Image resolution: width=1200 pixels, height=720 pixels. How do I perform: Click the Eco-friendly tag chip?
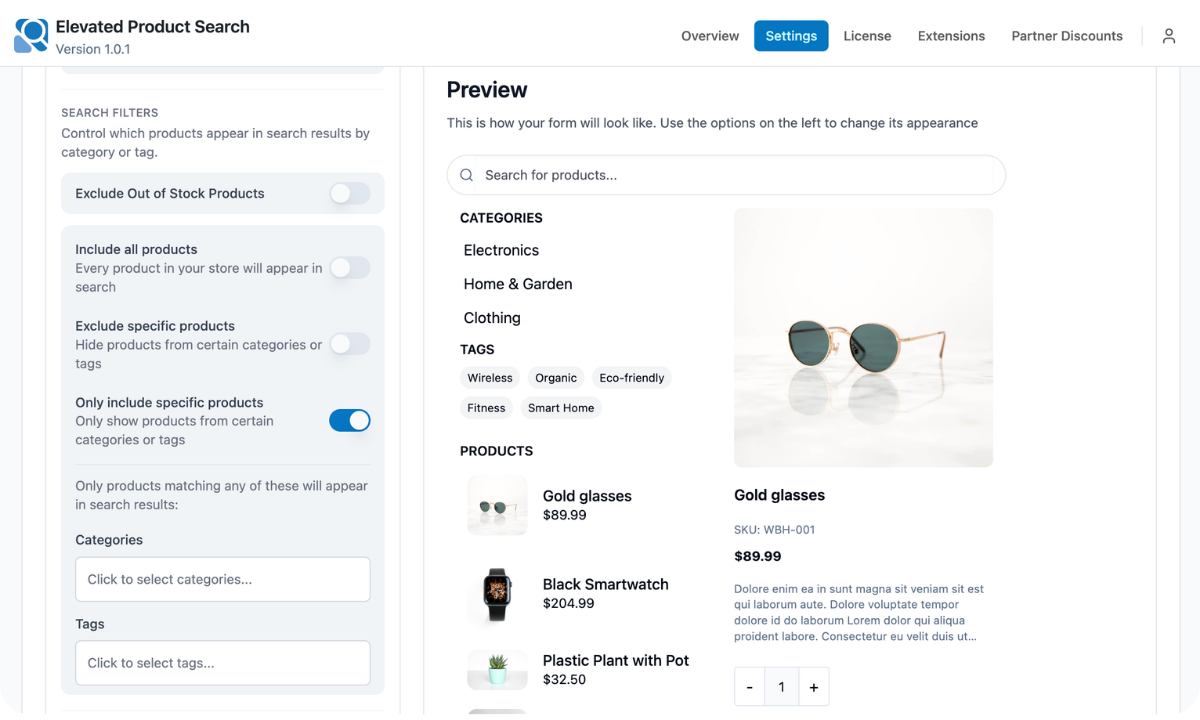632,378
